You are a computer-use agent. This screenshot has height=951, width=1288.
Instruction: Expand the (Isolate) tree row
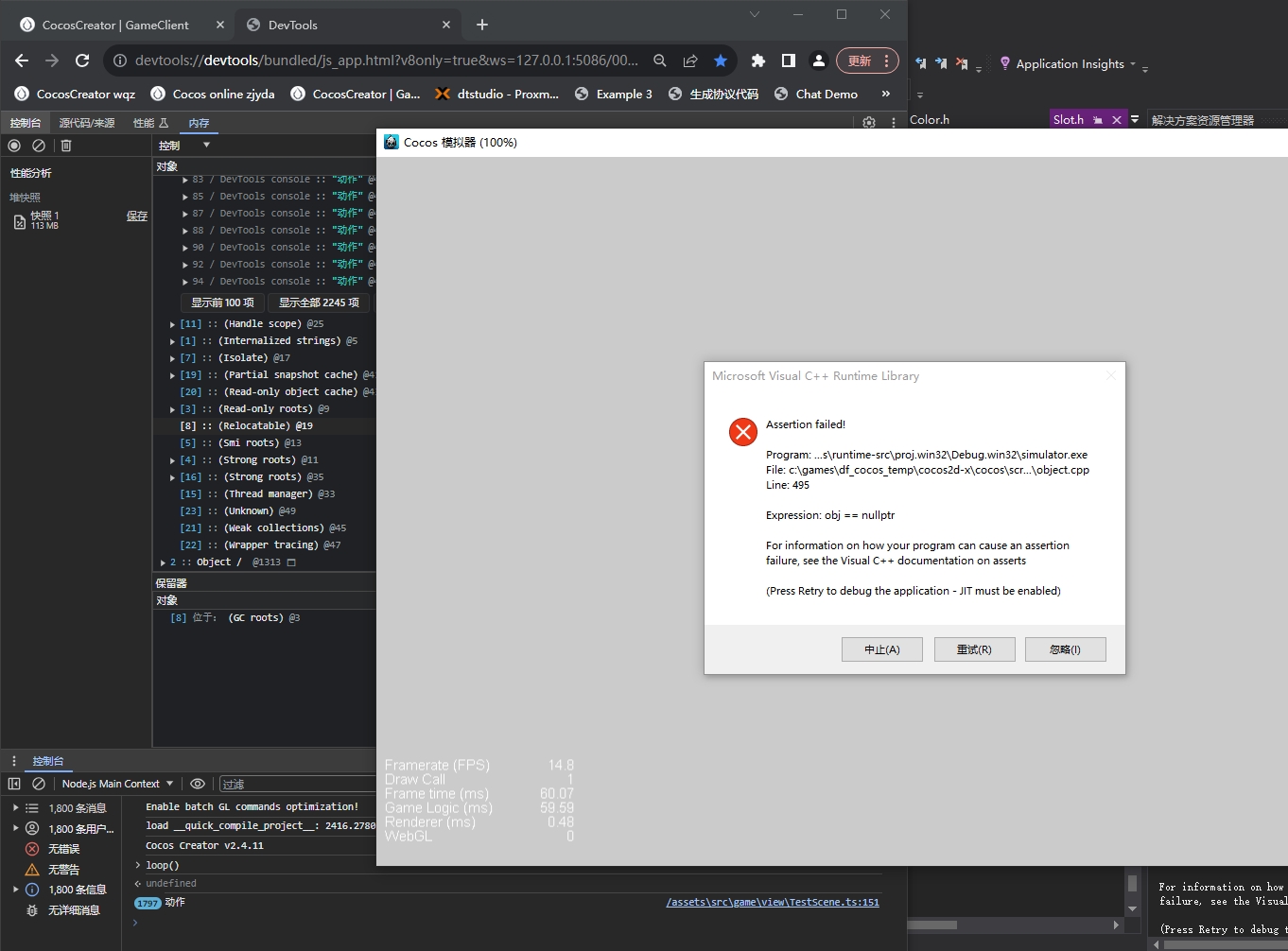(172, 358)
